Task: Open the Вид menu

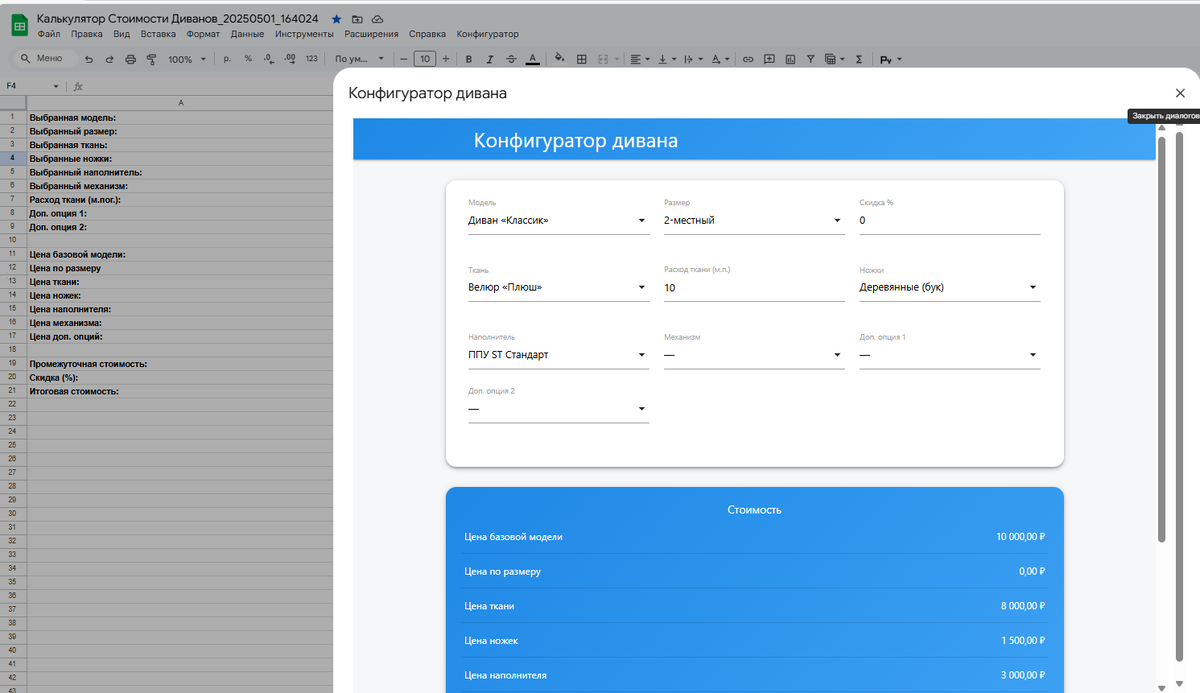Action: pos(122,34)
